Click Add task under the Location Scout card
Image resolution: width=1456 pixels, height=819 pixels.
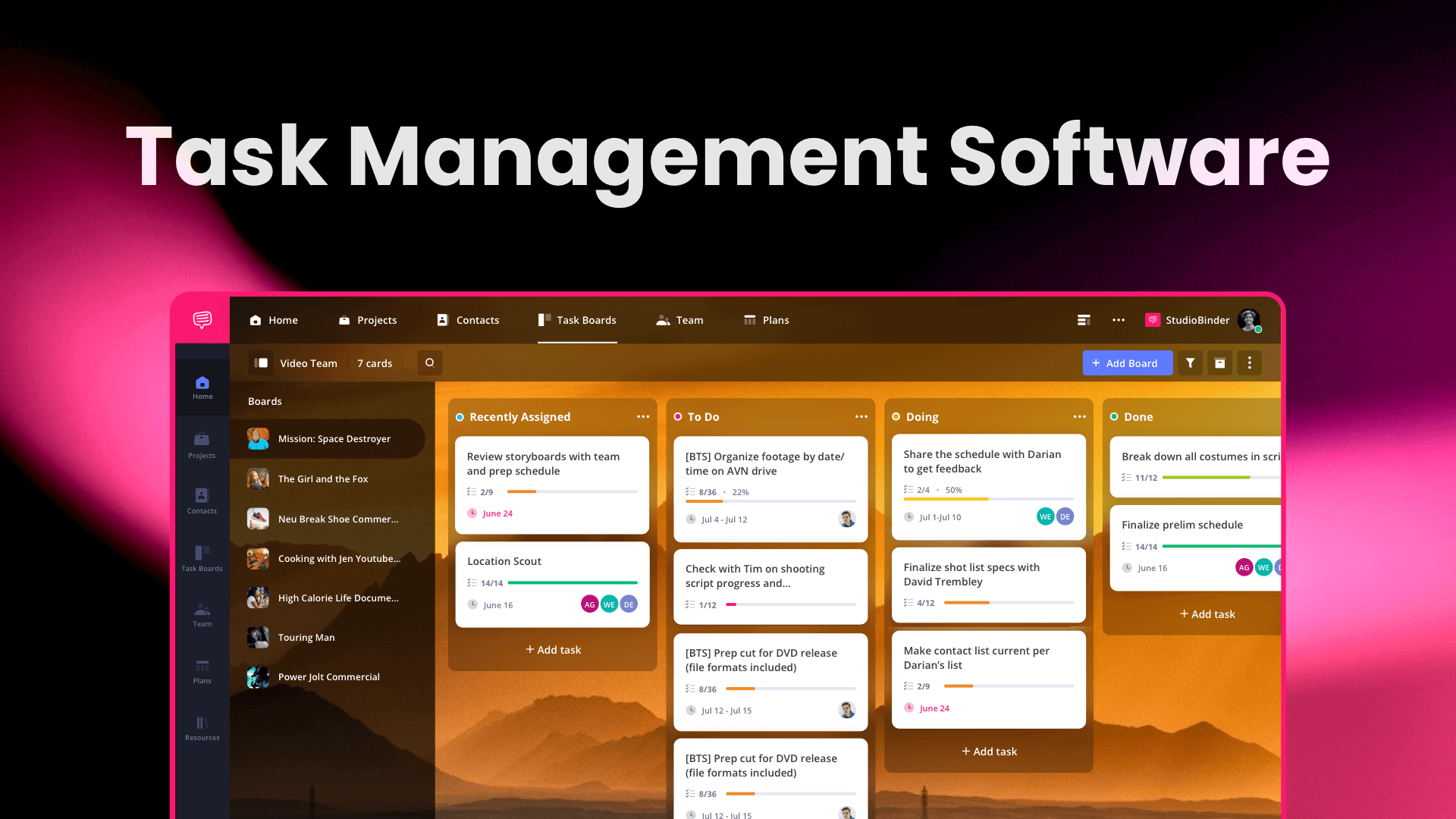tap(552, 649)
